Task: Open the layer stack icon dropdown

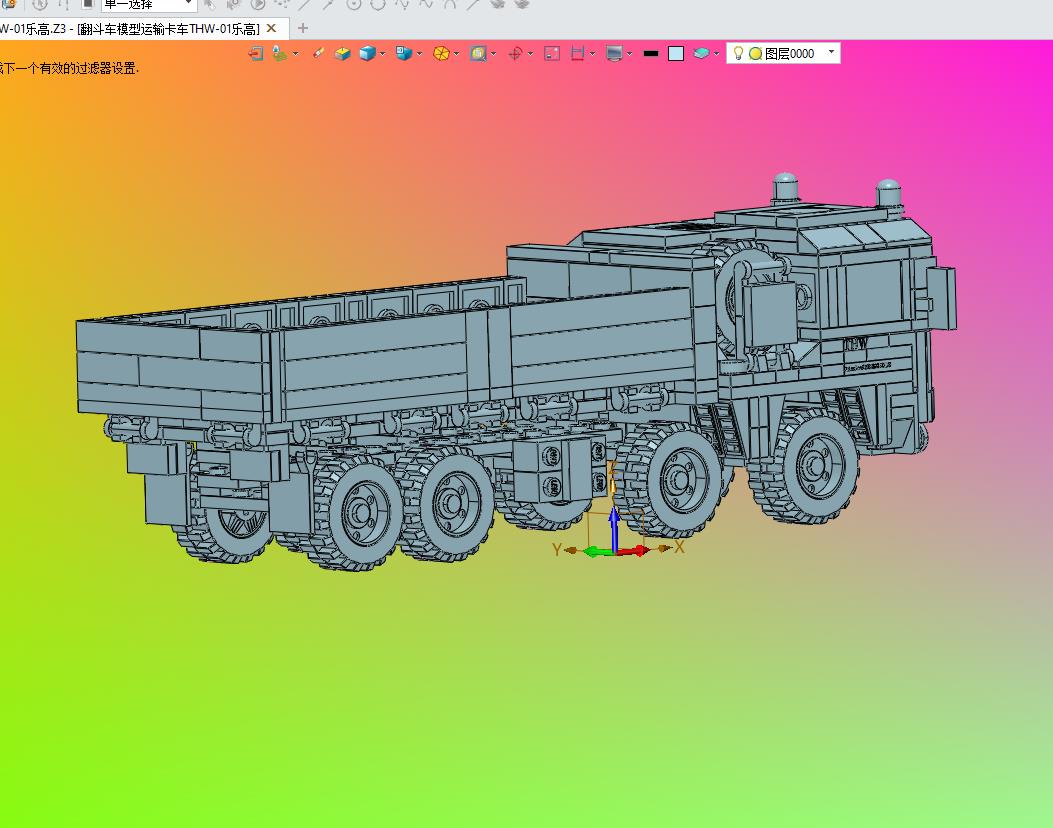Action: (x=717, y=54)
